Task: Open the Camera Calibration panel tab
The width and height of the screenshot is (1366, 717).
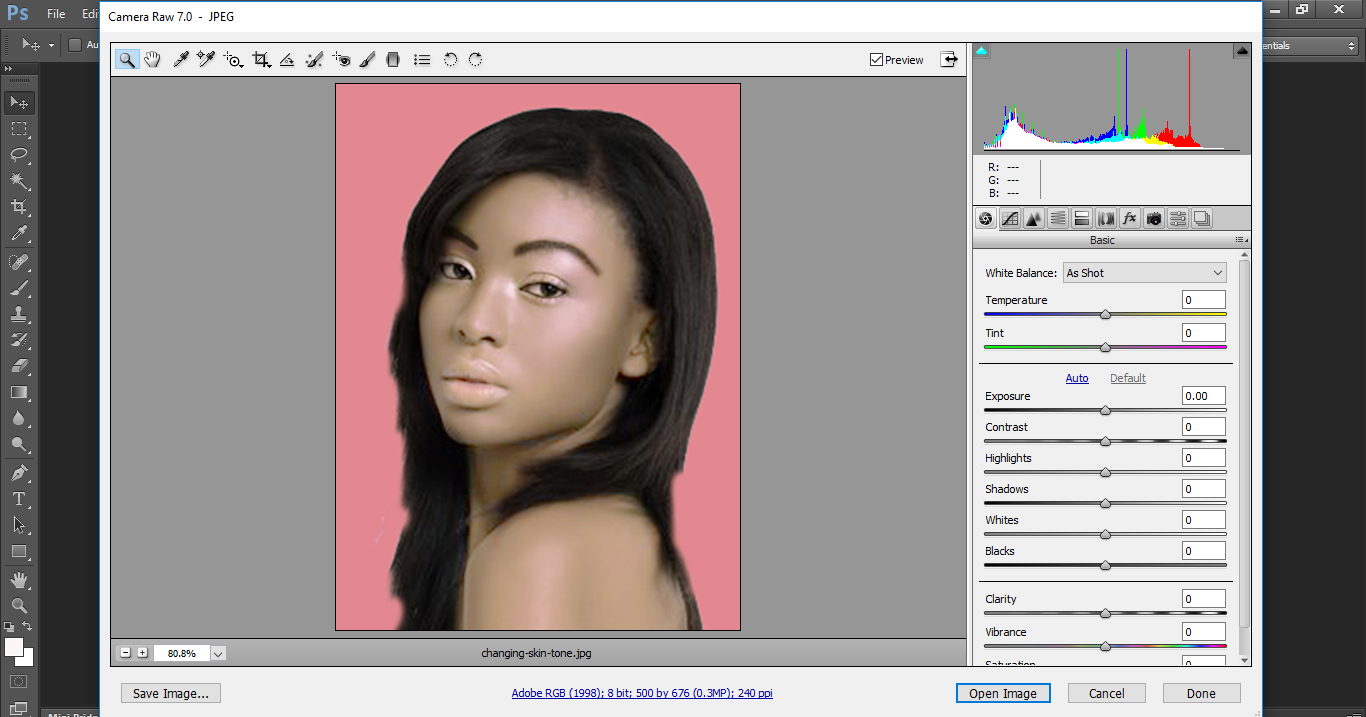Action: point(1154,218)
